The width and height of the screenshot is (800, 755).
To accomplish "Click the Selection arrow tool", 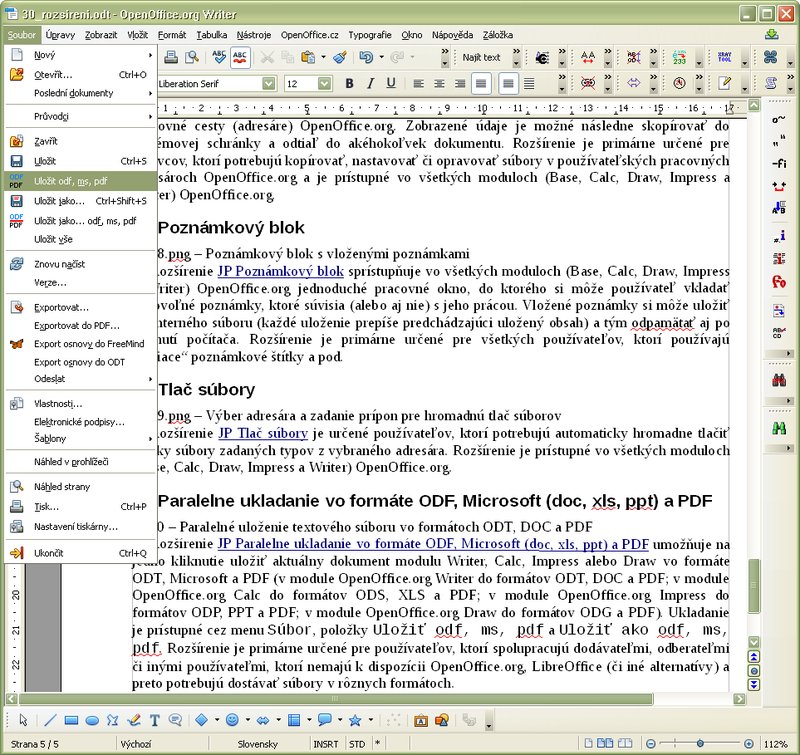I will pos(23,720).
